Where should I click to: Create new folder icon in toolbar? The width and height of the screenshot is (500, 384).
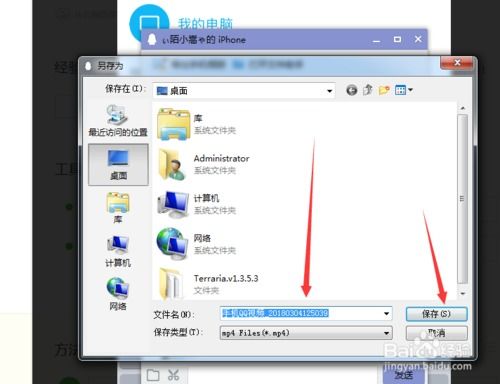pos(384,90)
